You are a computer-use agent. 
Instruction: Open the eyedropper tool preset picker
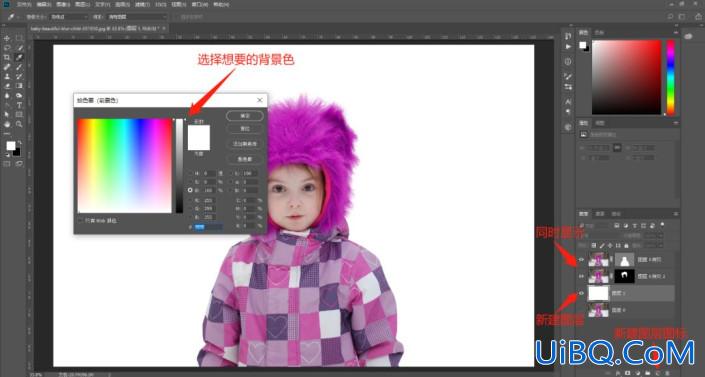pyautogui.click(x=13, y=17)
